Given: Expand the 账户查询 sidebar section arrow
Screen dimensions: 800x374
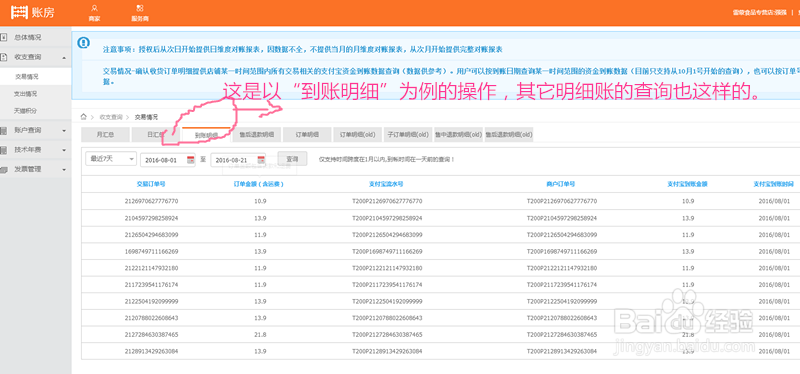Looking at the screenshot, I should 64,131.
